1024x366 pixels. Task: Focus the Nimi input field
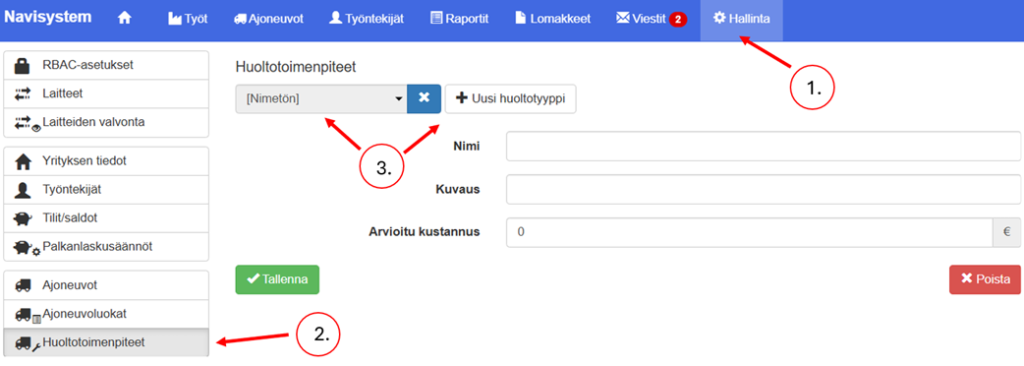[x=763, y=146]
